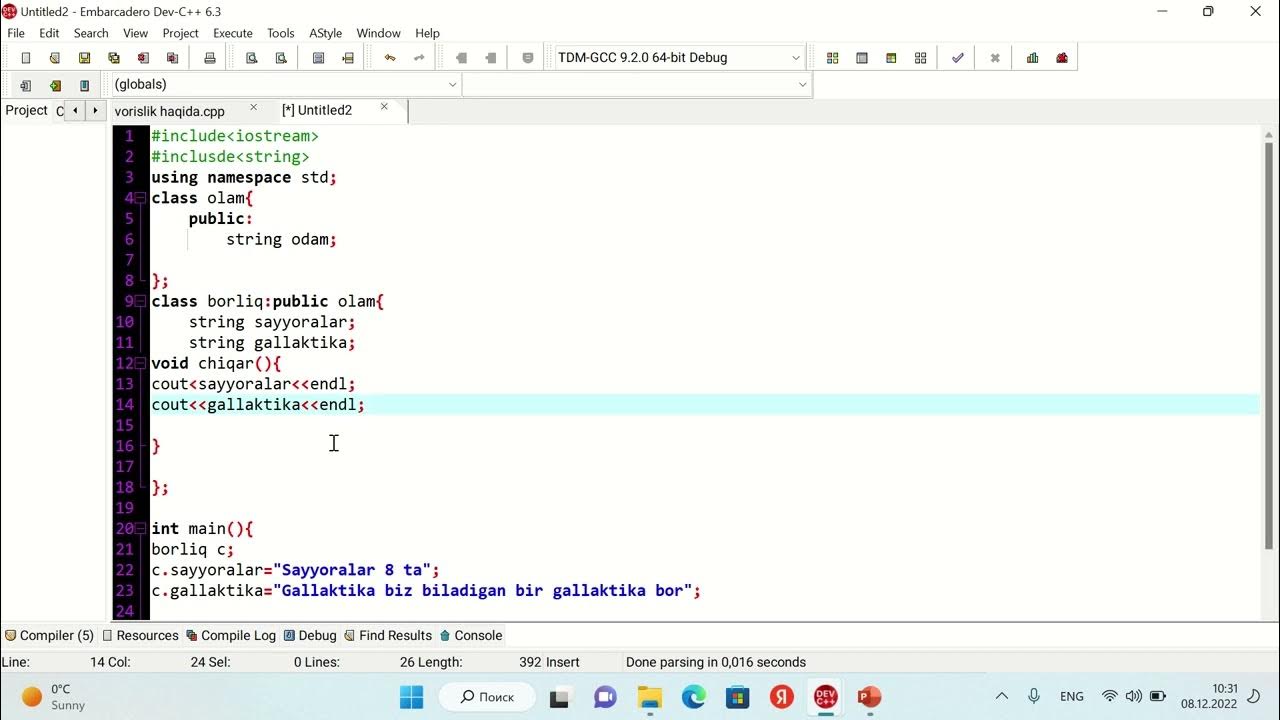Click the editor vertical scrollbar thumb
Viewport: 1280px width, 720px height.
click(x=1269, y=345)
